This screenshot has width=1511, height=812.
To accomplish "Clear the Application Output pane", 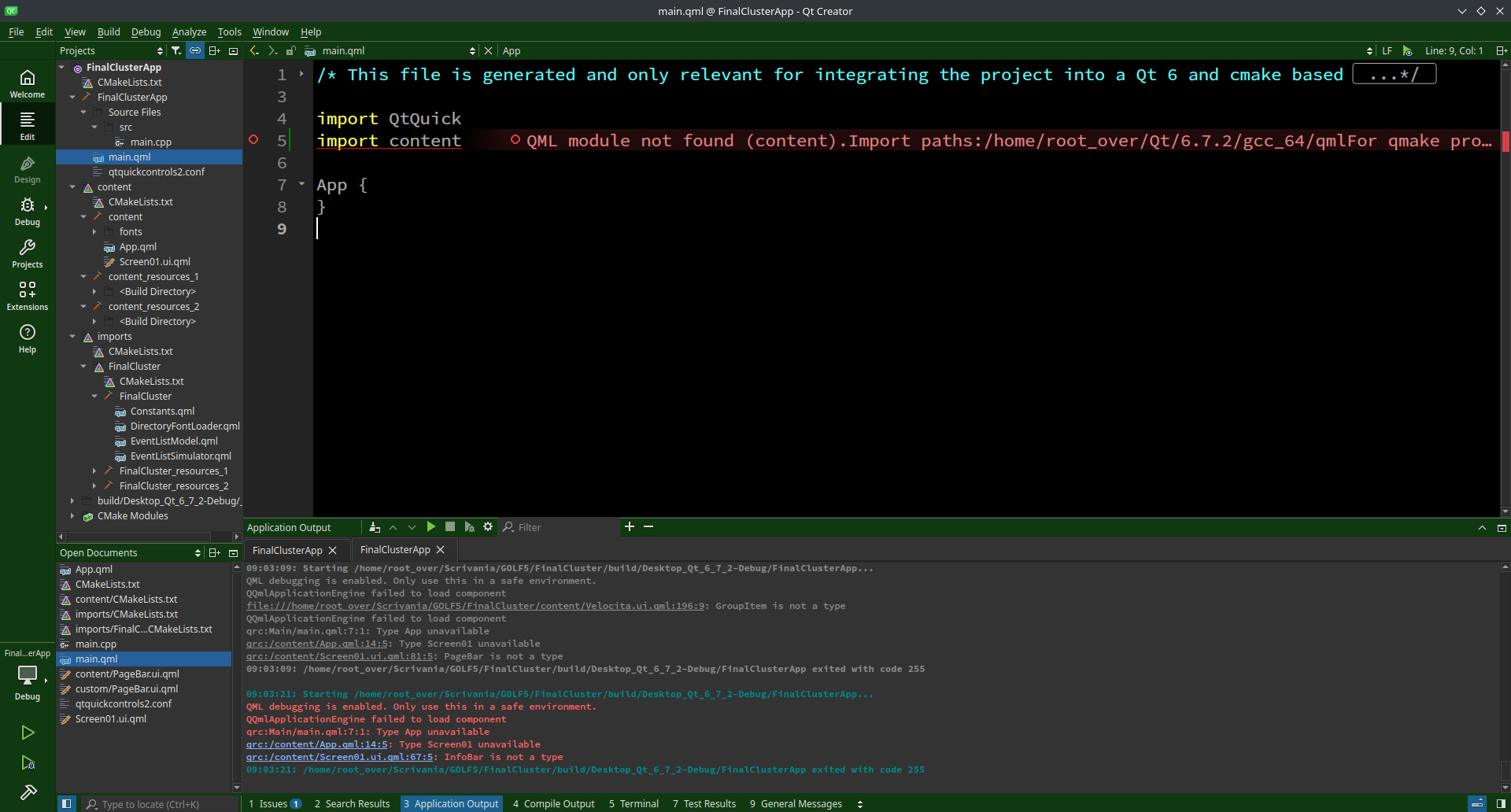I will click(x=375, y=527).
